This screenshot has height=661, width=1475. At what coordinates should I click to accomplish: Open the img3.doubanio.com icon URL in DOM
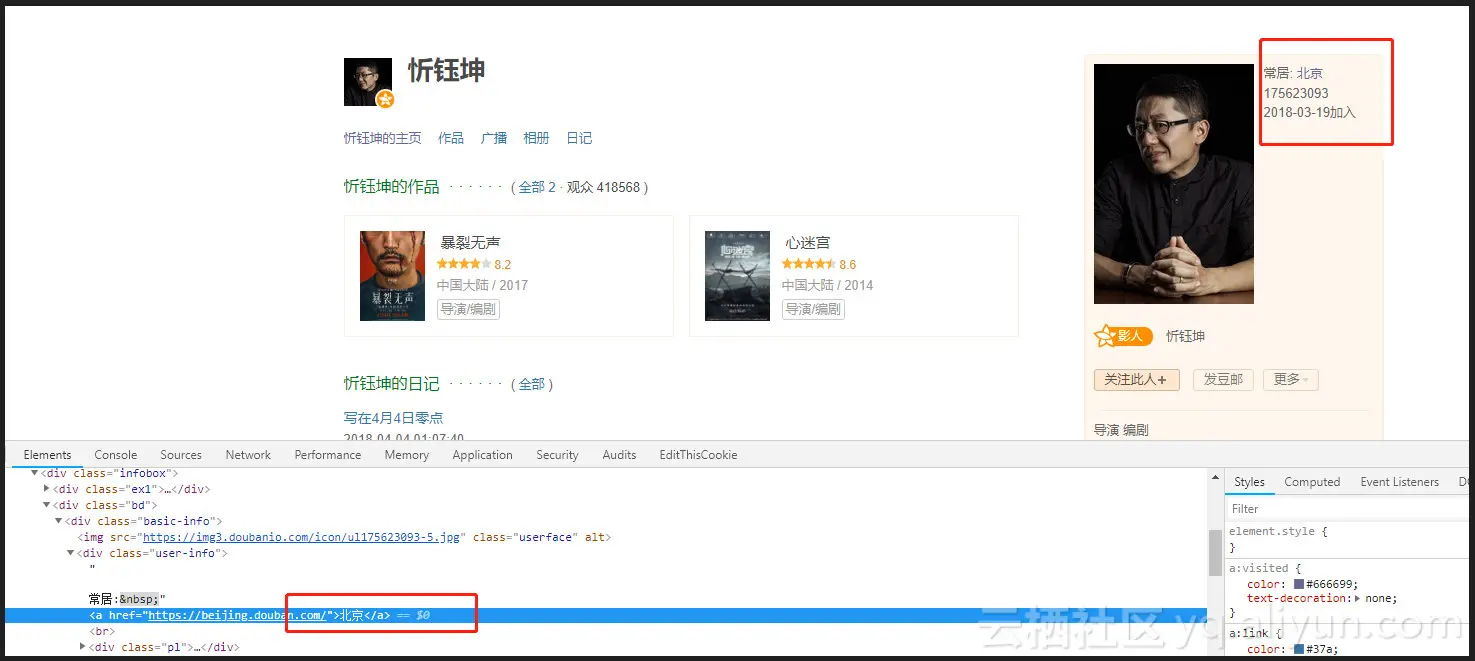[x=301, y=537]
